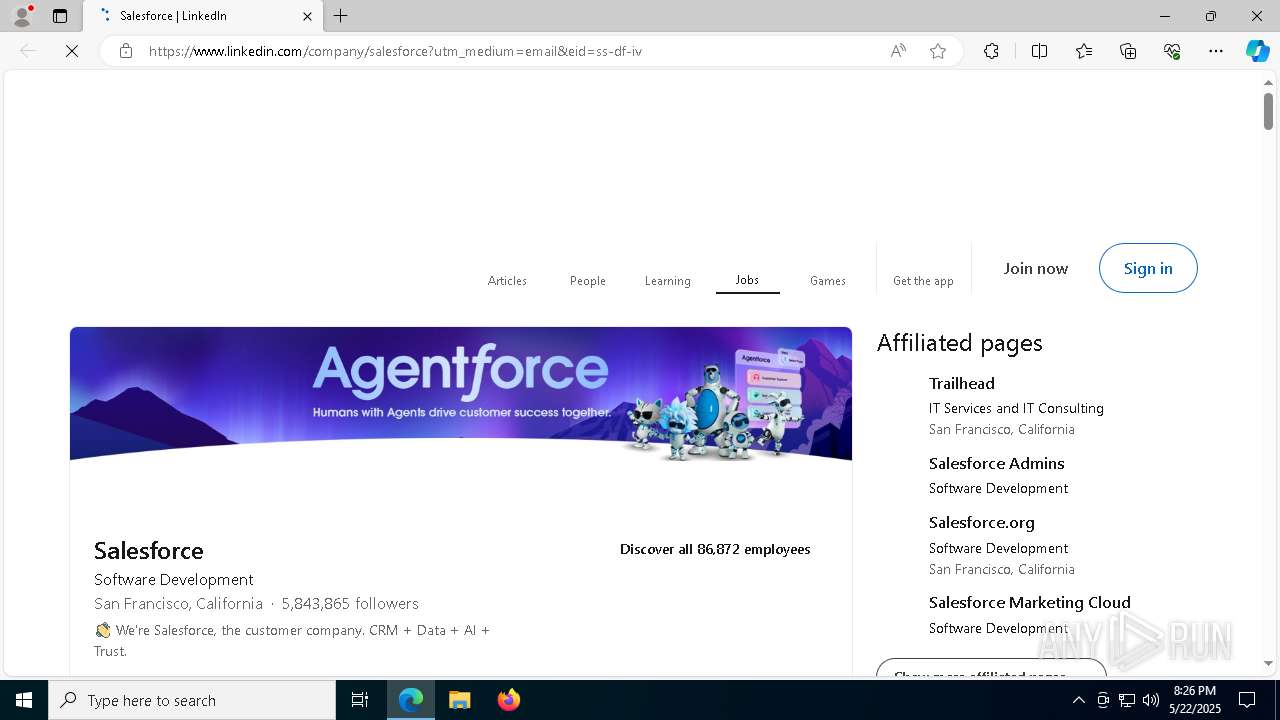The height and width of the screenshot is (720, 1280).
Task: Click the Sign in button
Action: tap(1148, 268)
